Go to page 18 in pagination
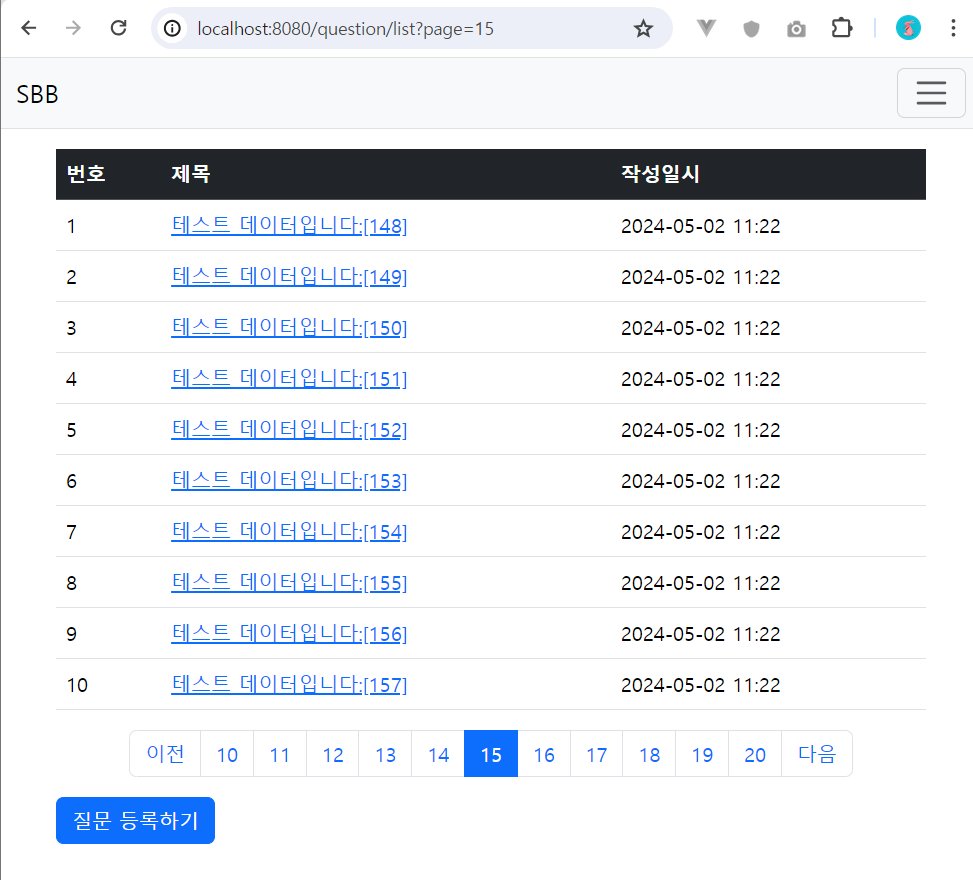Screen dimensions: 973x880 tap(650, 753)
